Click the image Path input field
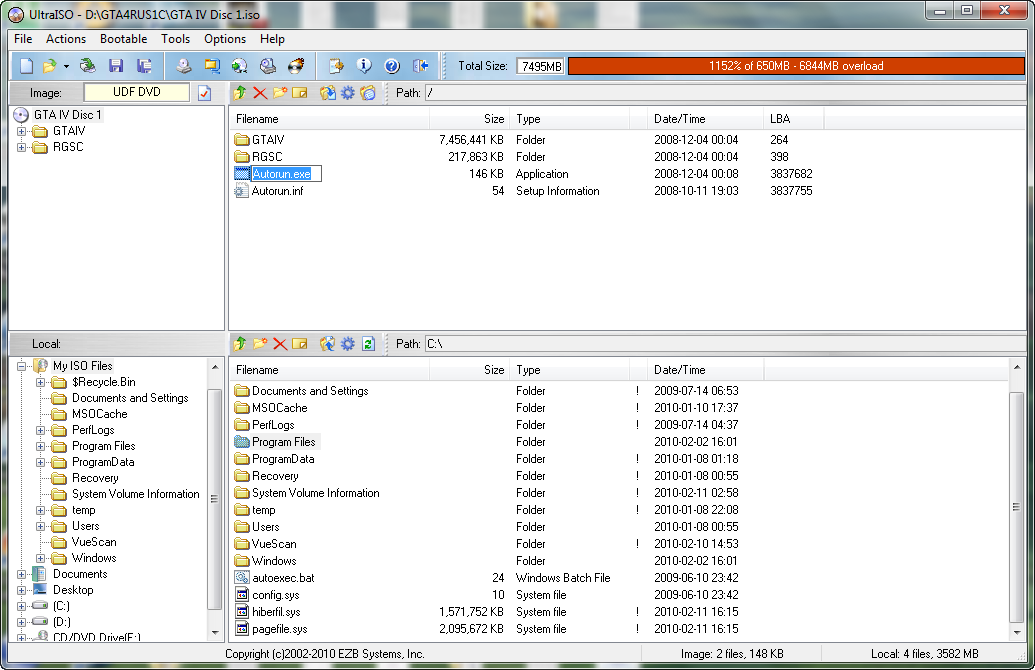The image size is (1035, 670). (x=725, y=93)
